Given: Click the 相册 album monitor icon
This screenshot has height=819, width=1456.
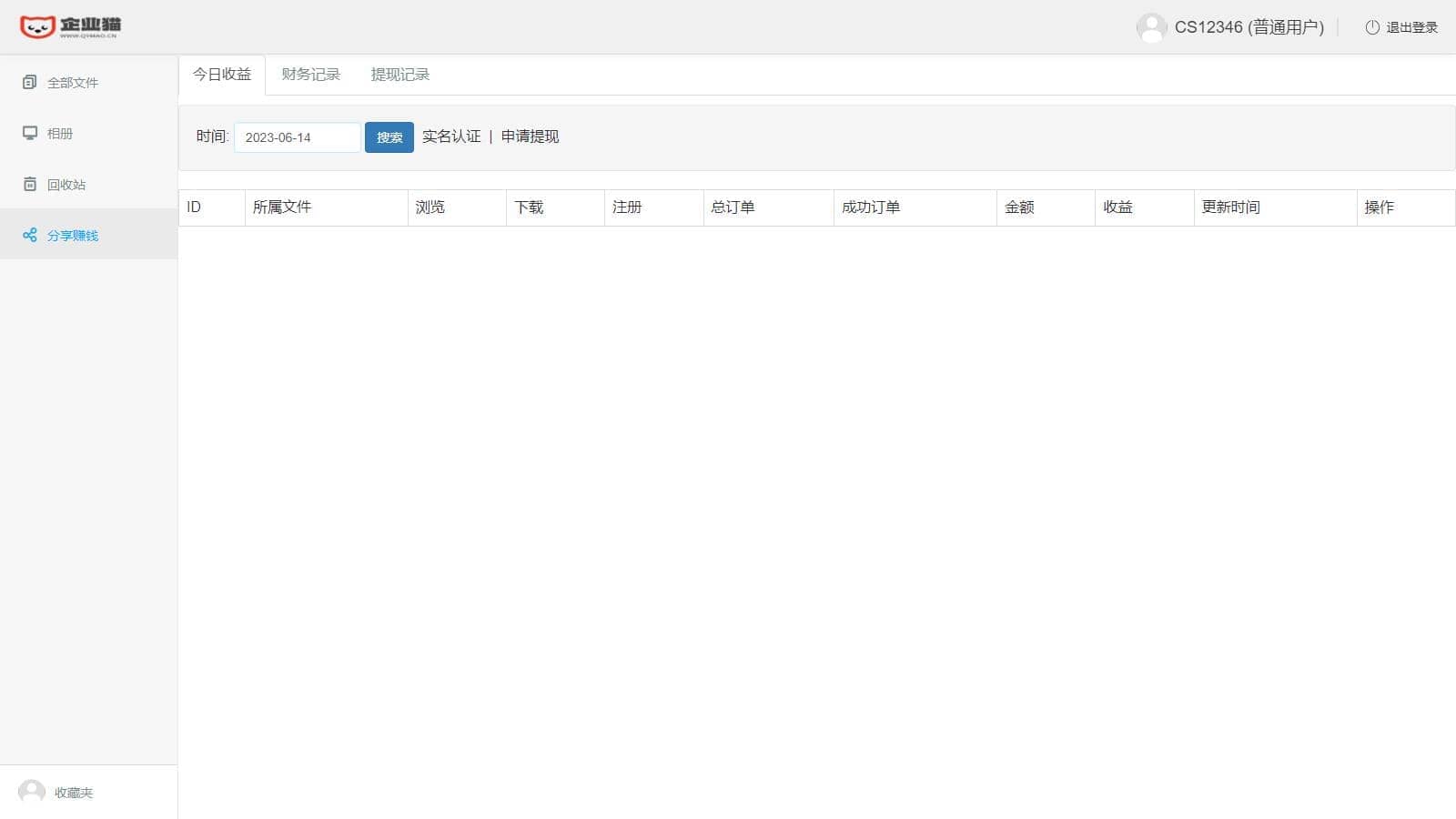Looking at the screenshot, I should 30,134.
